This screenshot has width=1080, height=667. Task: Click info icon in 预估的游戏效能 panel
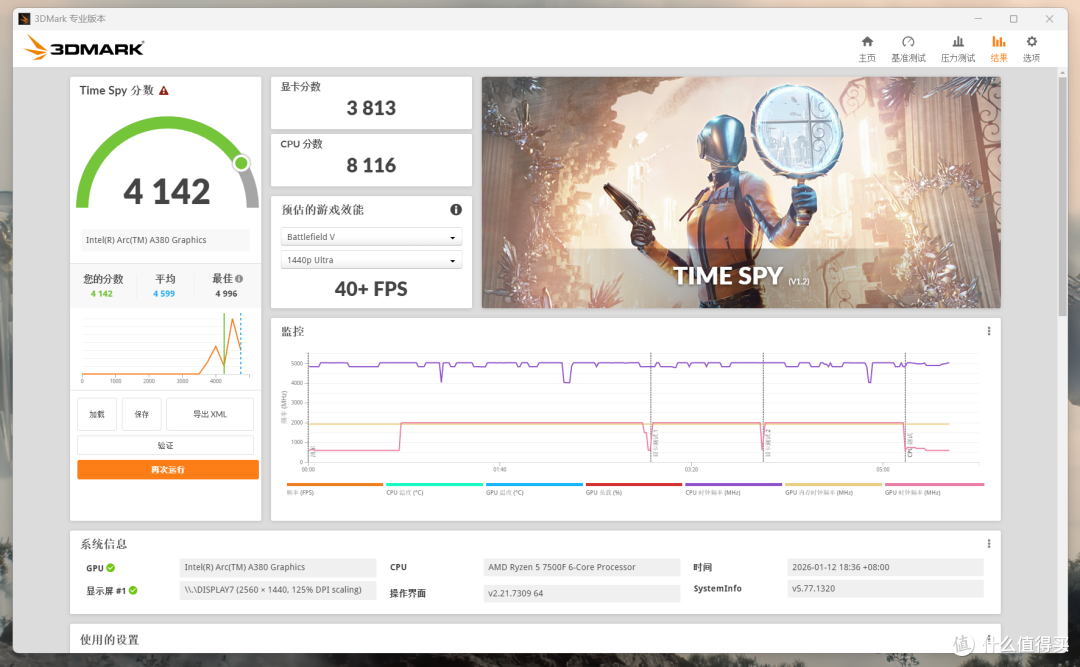456,209
